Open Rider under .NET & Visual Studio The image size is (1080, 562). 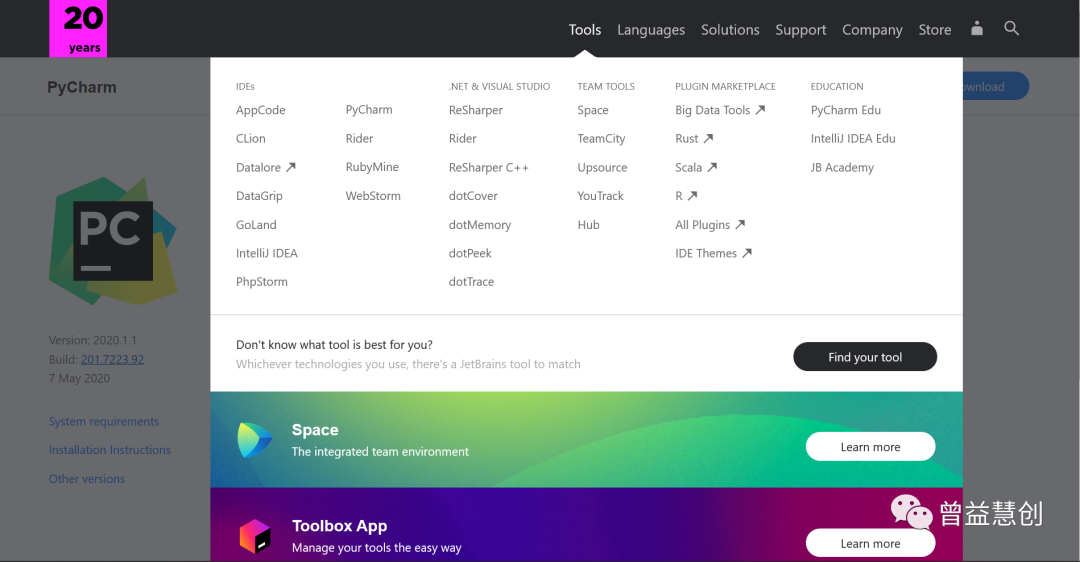[x=462, y=138]
